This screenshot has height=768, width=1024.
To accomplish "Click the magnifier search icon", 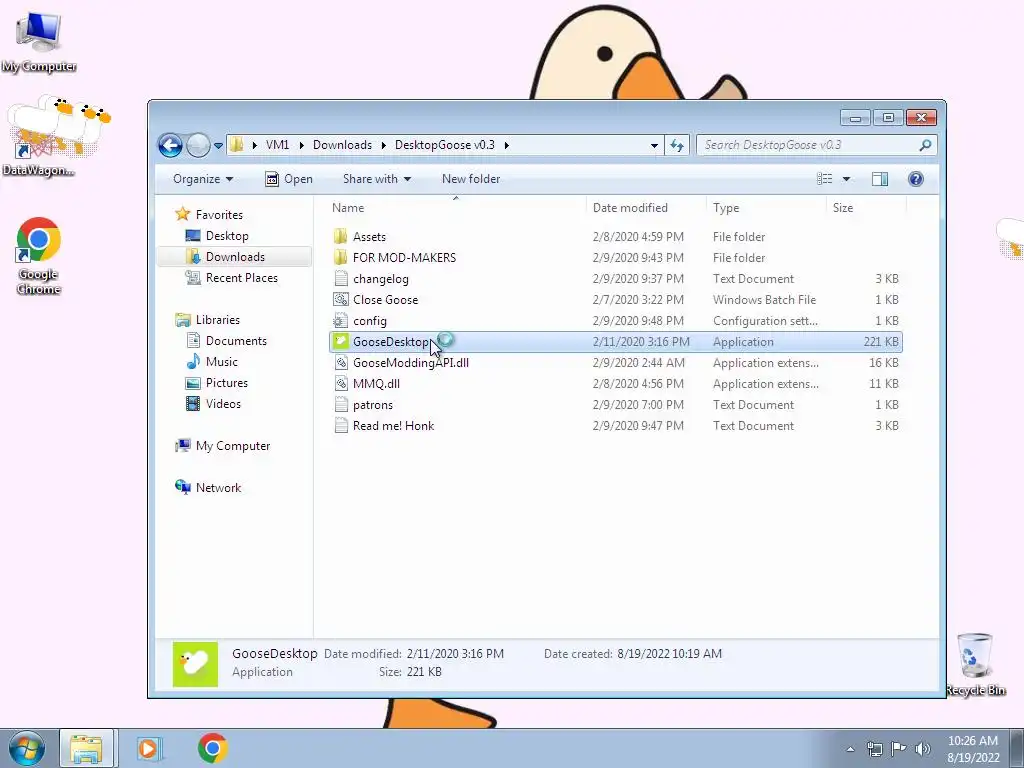I will tap(925, 145).
